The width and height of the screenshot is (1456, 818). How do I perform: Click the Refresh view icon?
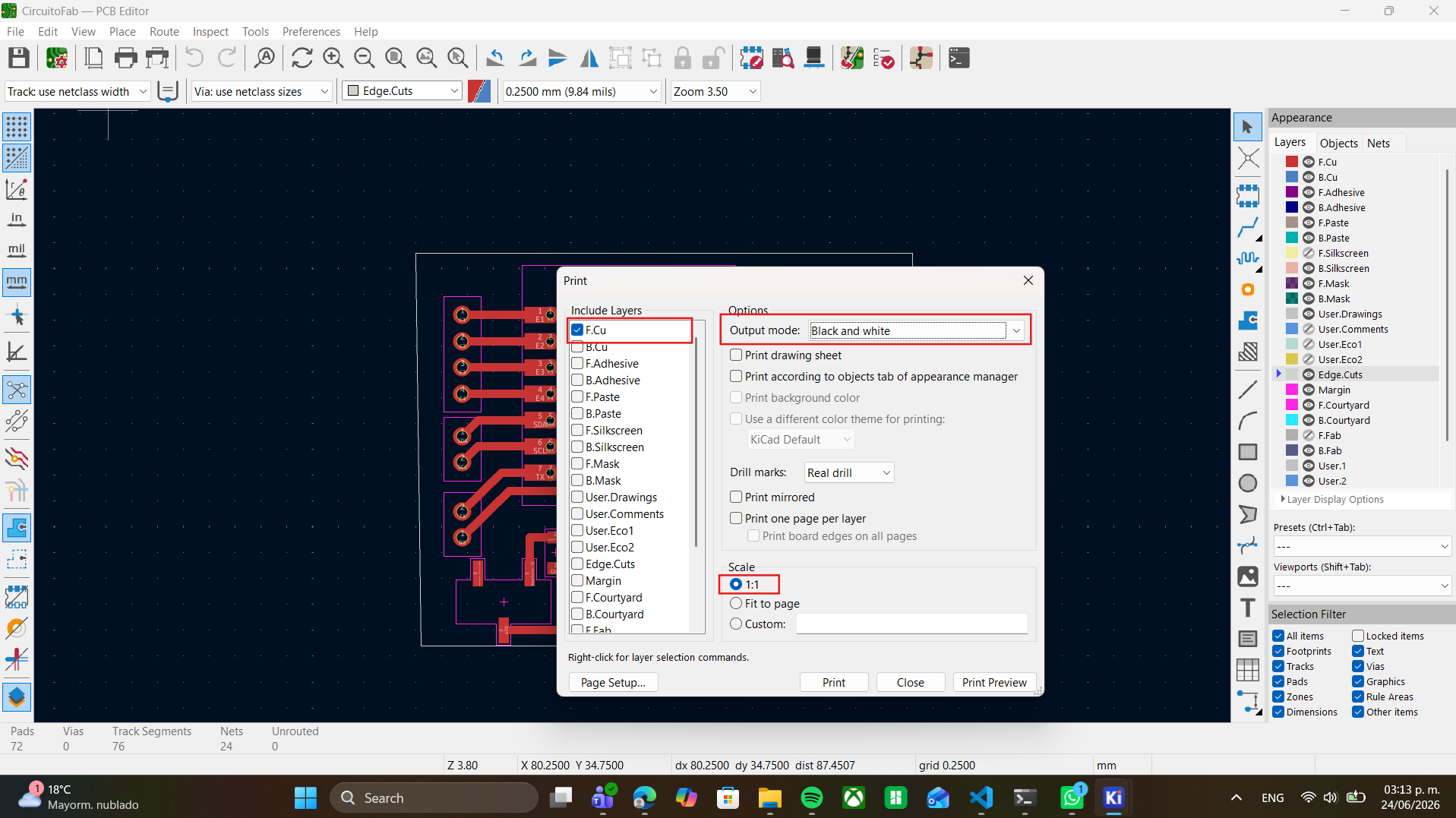[302, 58]
